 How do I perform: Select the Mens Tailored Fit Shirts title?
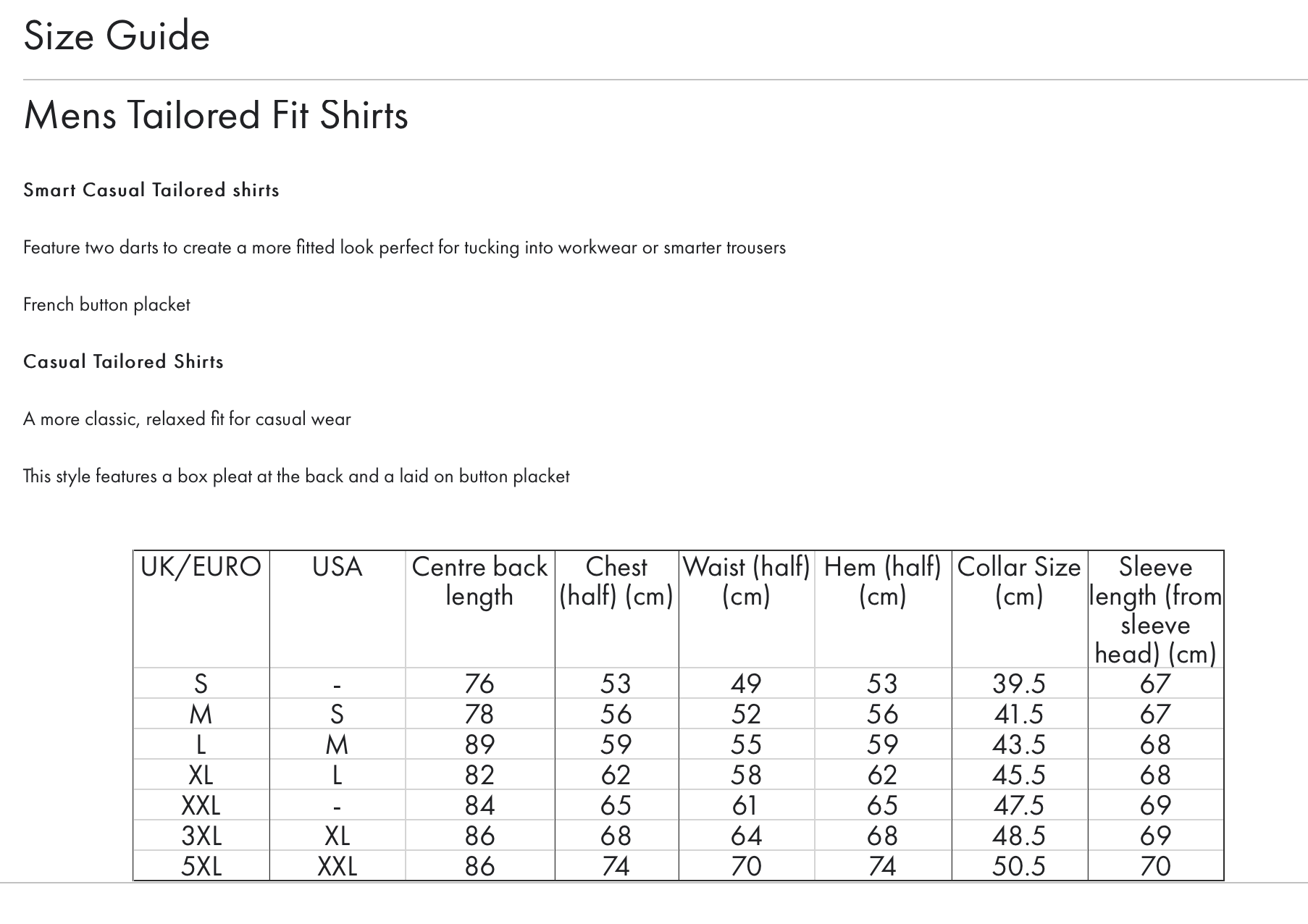click(x=216, y=115)
